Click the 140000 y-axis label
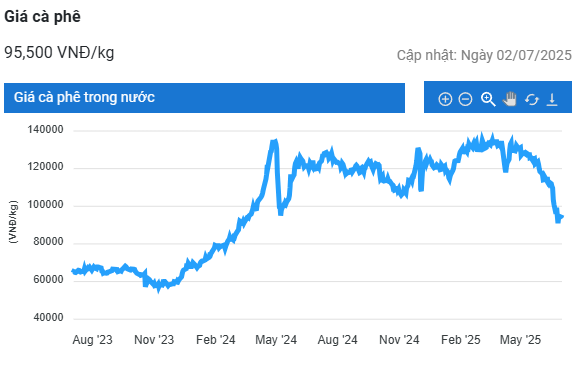The image size is (582, 366). pos(45,130)
